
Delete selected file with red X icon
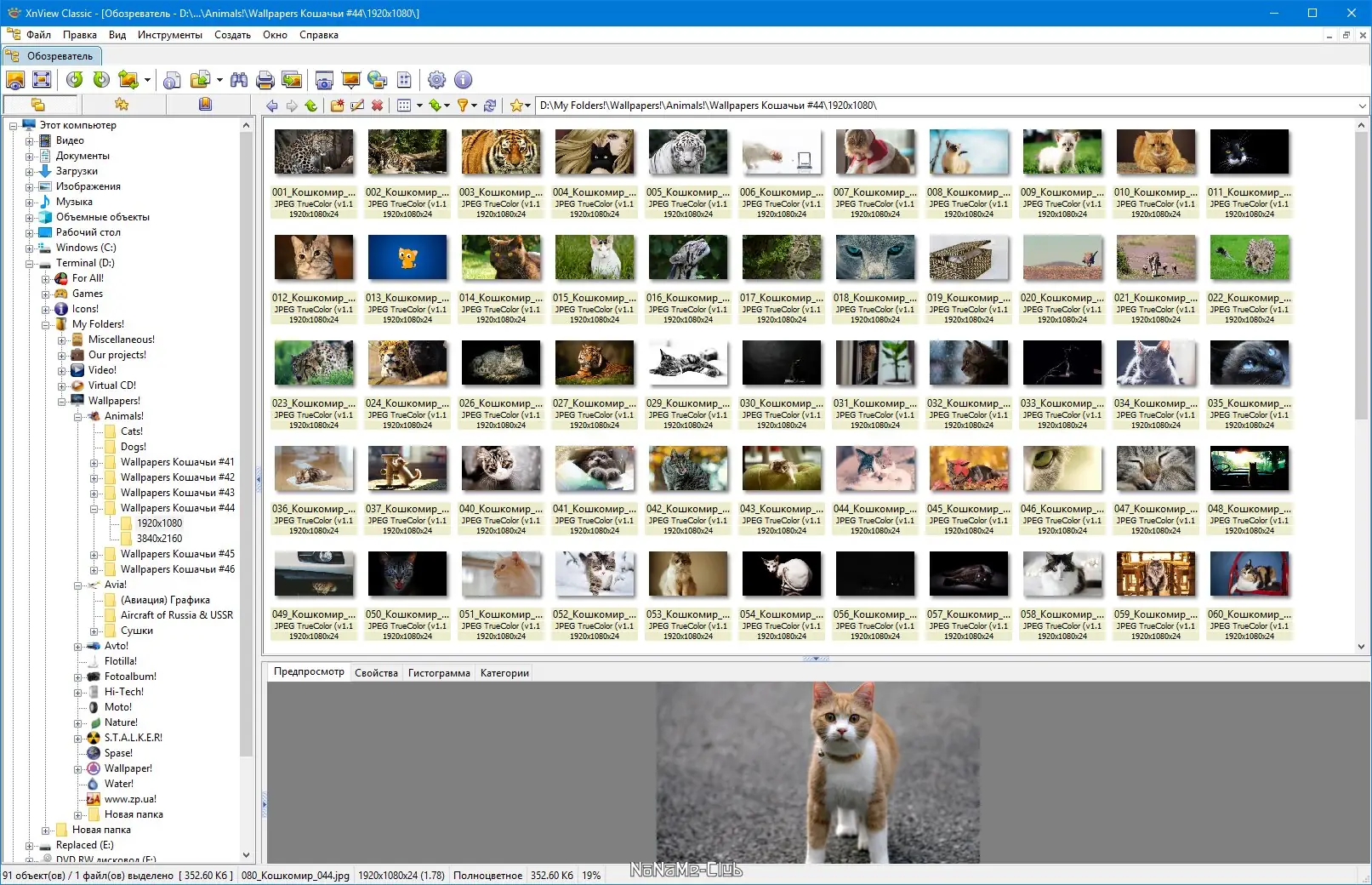tap(378, 106)
